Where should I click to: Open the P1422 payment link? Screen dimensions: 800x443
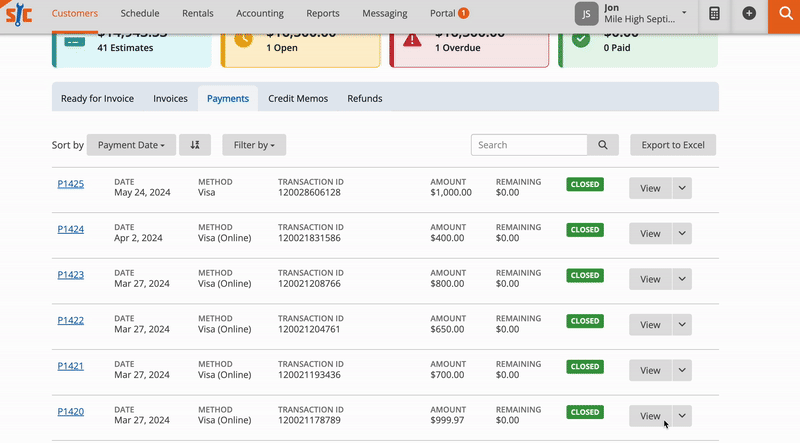click(70, 320)
